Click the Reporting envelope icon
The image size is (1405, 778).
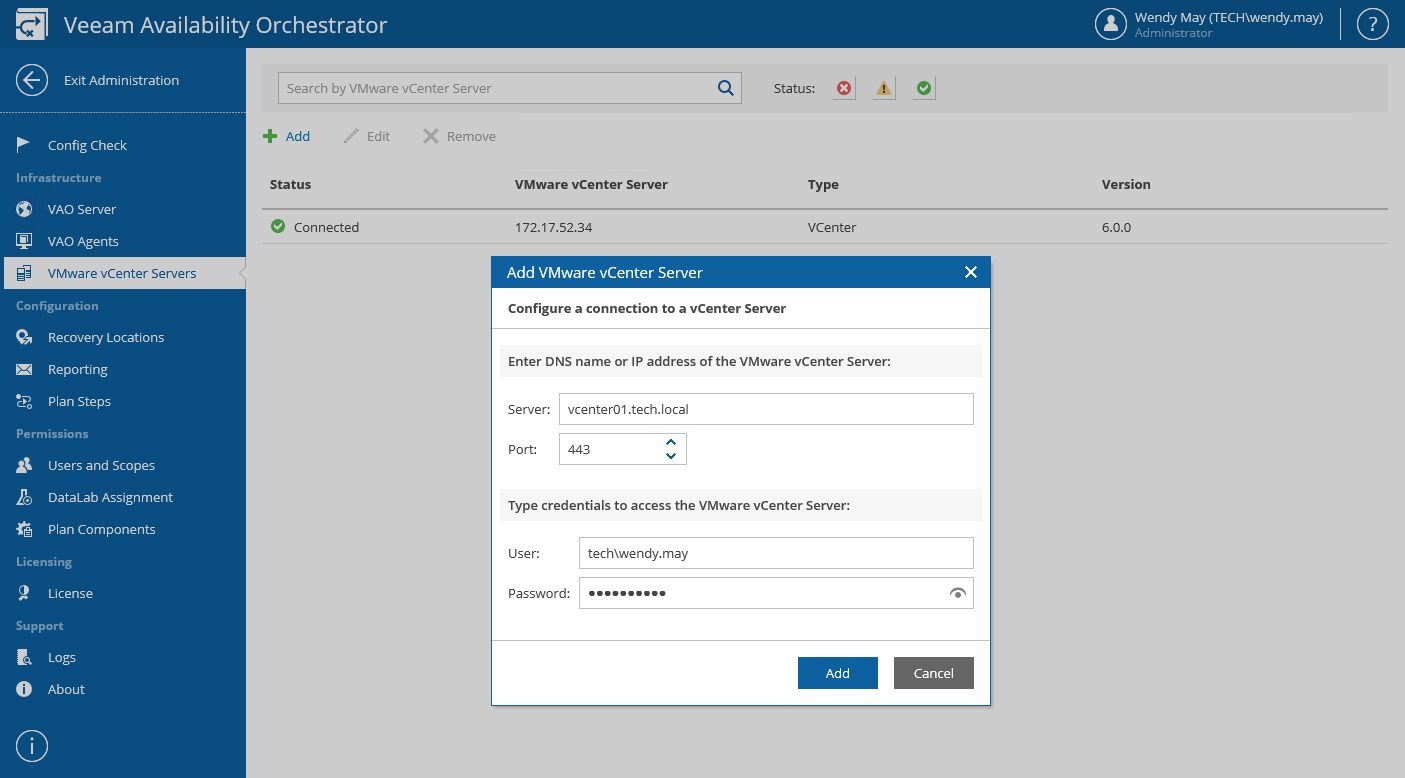(24, 369)
